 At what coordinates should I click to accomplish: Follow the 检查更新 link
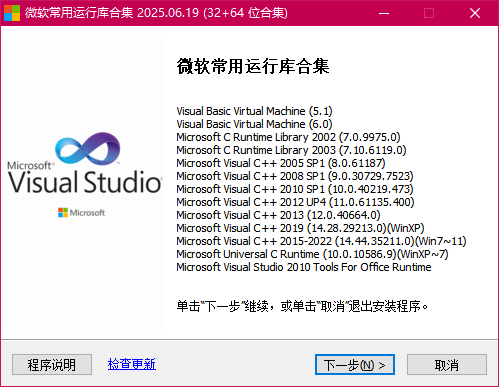pyautogui.click(x=132, y=364)
